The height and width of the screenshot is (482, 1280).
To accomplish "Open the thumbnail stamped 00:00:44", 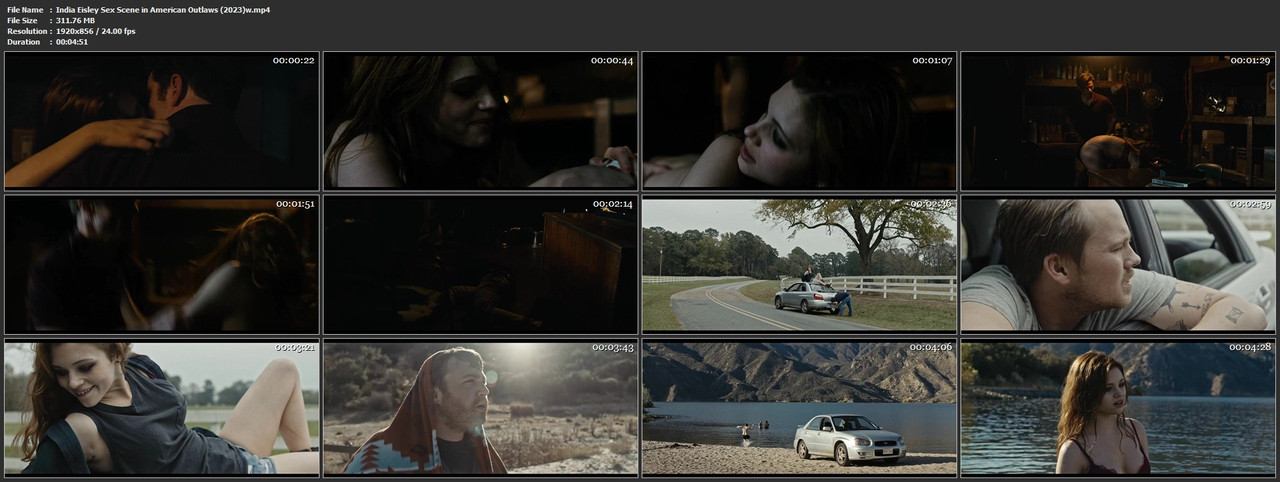I will coord(480,121).
